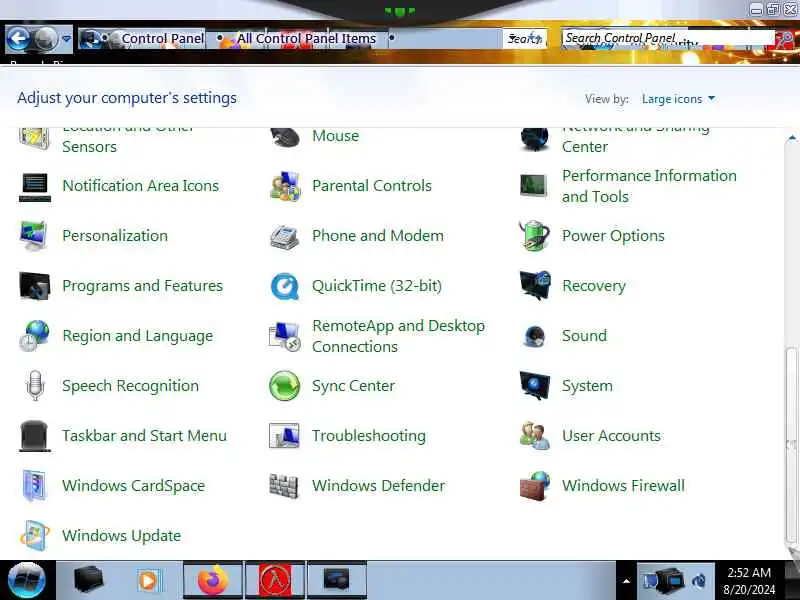Open the Windows Start orb
This screenshot has height=600, width=800.
27,581
